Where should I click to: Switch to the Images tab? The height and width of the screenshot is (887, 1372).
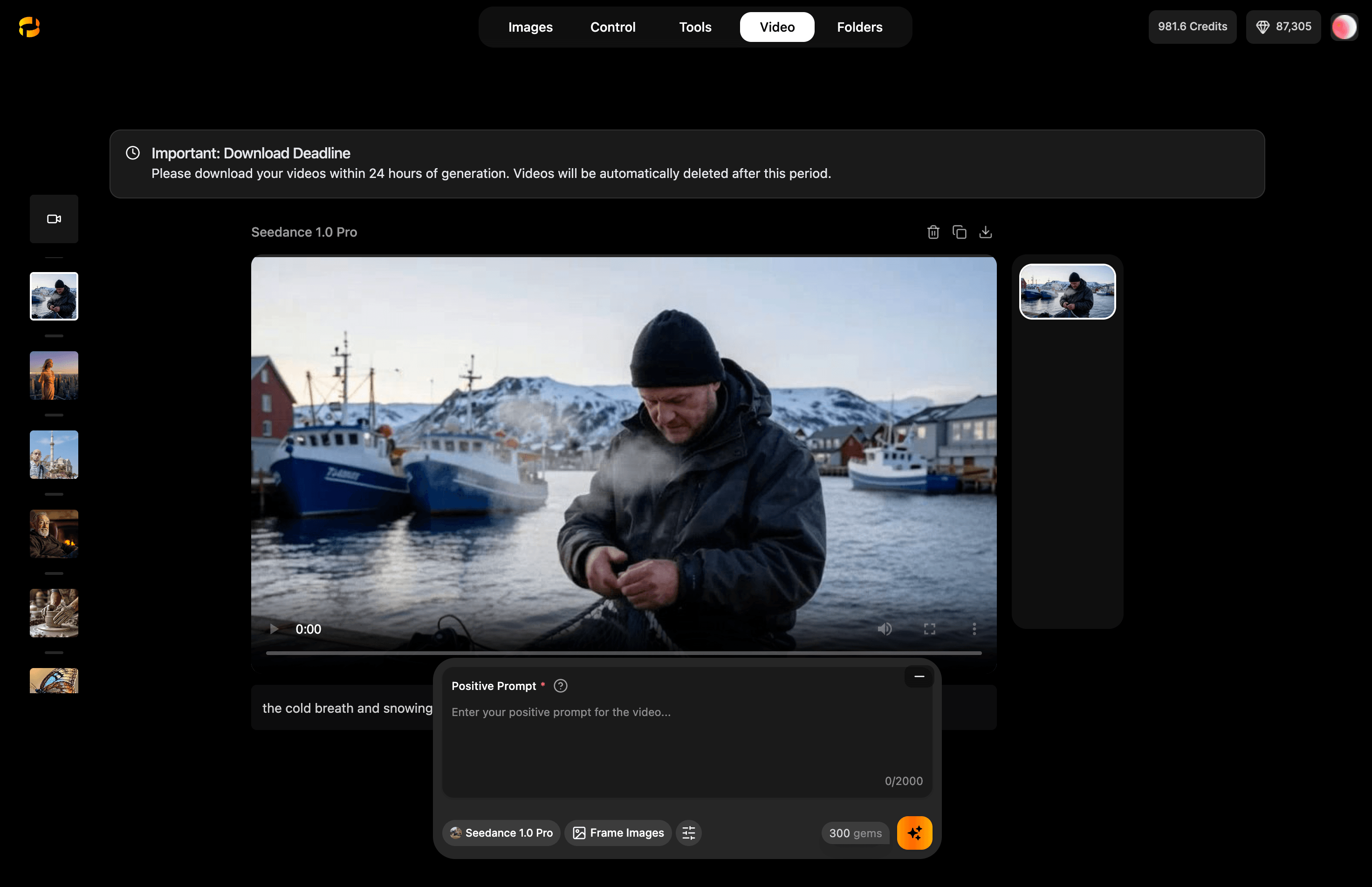(530, 27)
